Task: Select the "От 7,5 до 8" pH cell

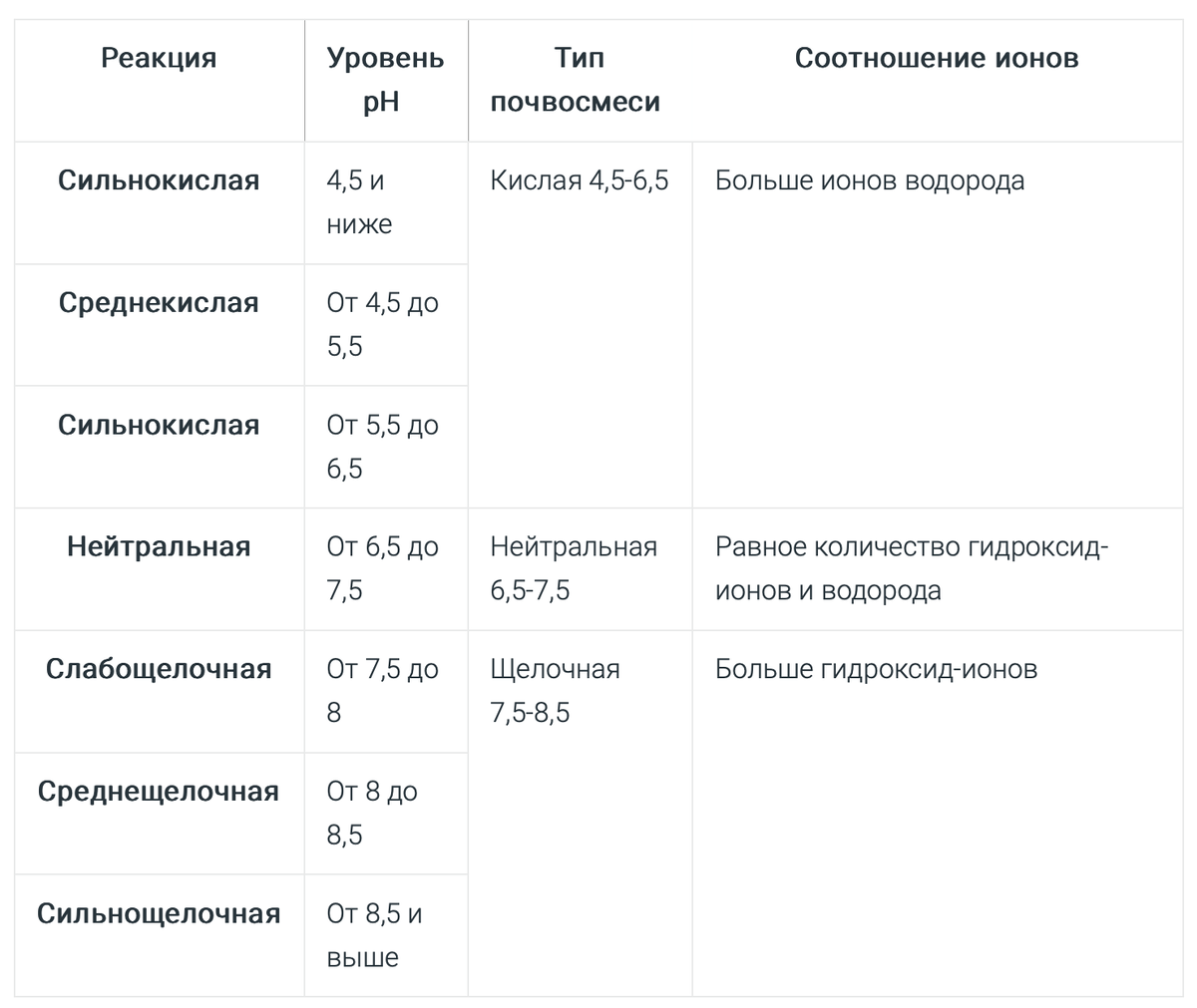Action: coord(382,690)
